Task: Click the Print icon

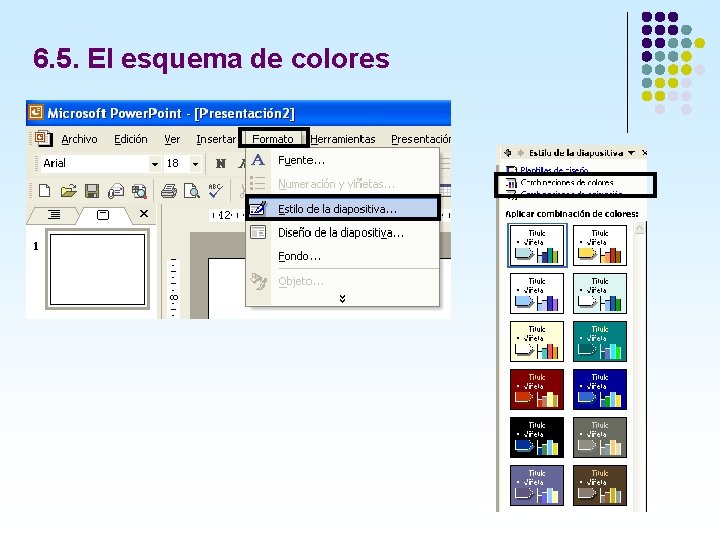Action: (x=169, y=190)
